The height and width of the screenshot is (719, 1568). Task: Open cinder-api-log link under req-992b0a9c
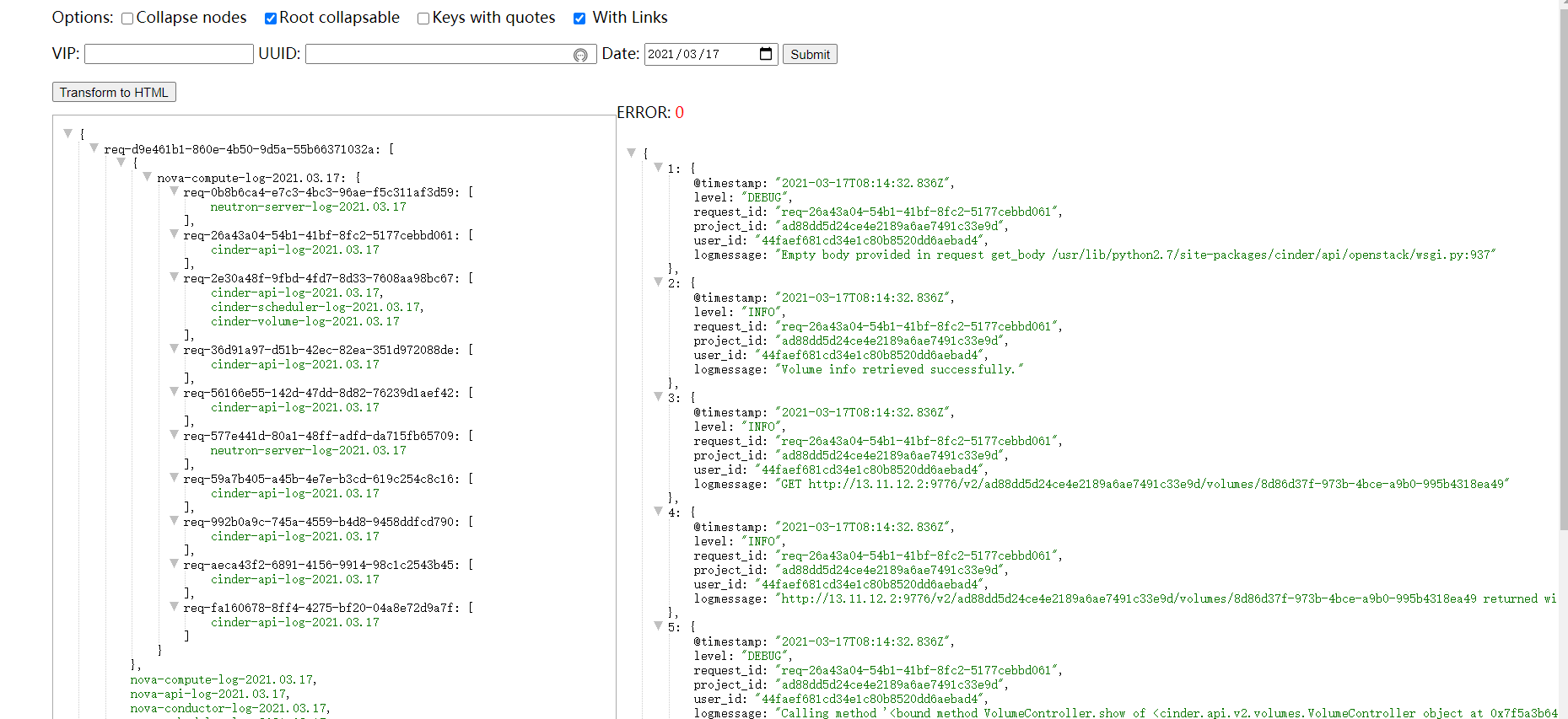coord(295,536)
